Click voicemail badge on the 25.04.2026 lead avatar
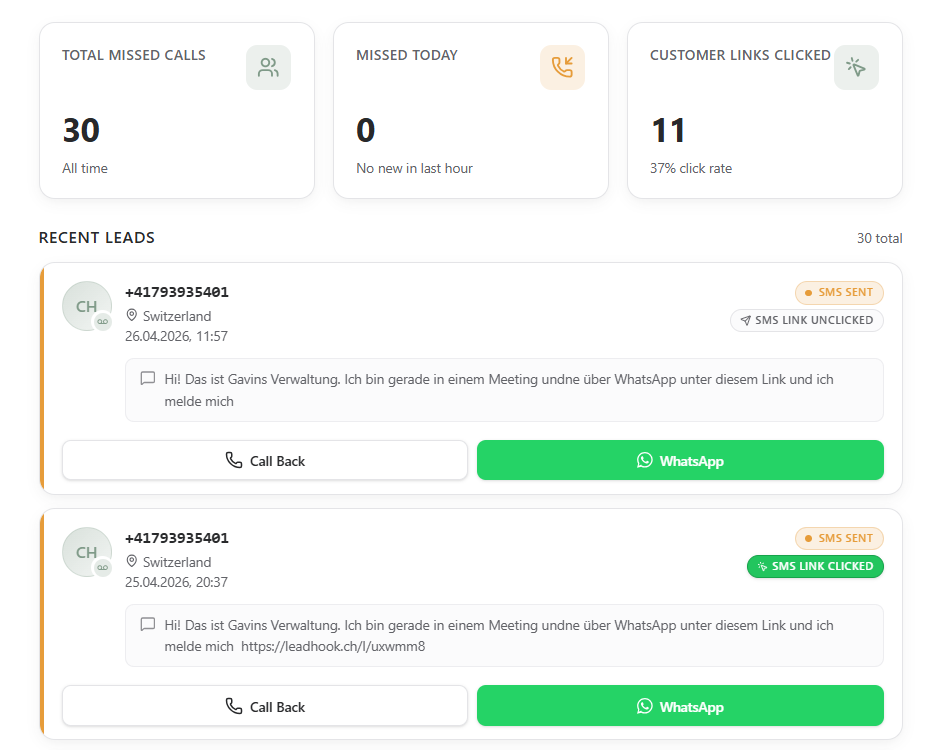 [103, 567]
